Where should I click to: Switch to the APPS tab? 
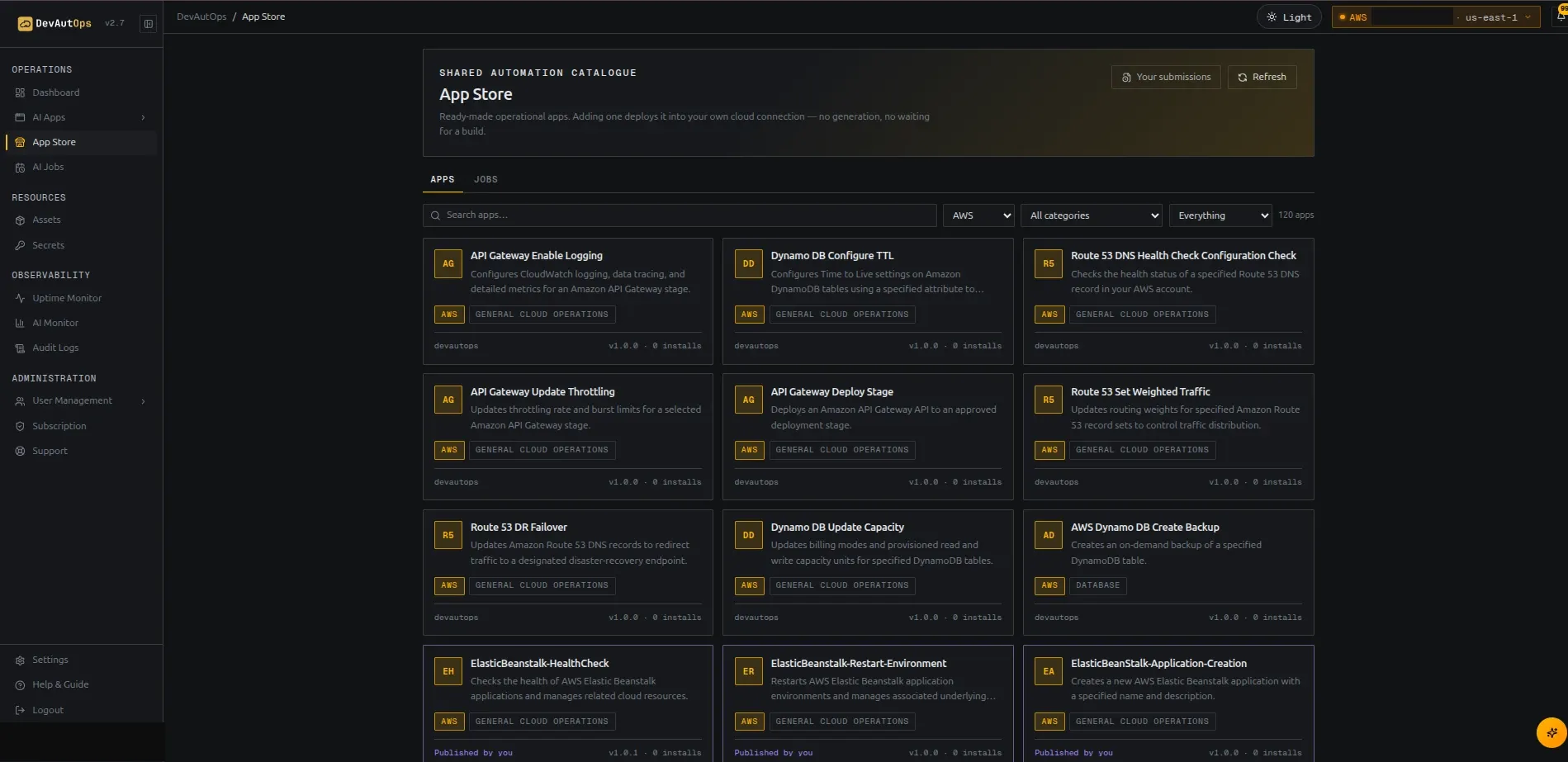point(443,179)
